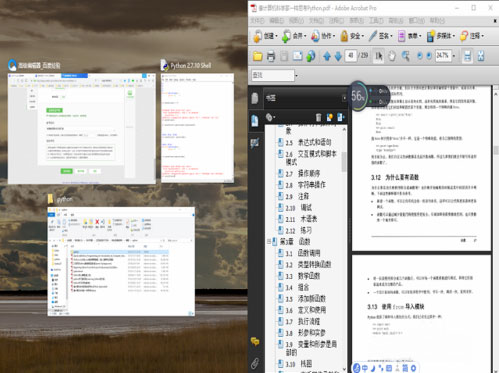The image size is (499, 373).
Task: Toggle the Bookmarks navigation panel button
Action: pyautogui.click(x=255, y=121)
